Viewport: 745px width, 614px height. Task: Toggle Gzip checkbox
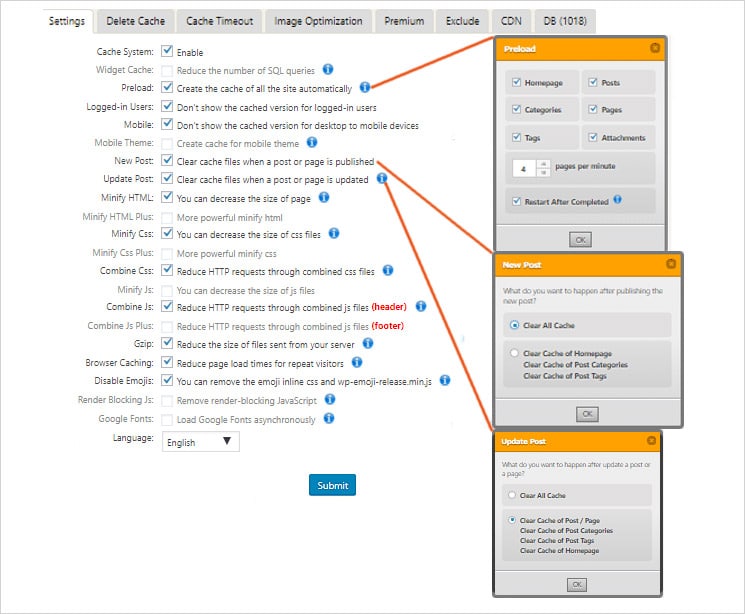pos(167,342)
